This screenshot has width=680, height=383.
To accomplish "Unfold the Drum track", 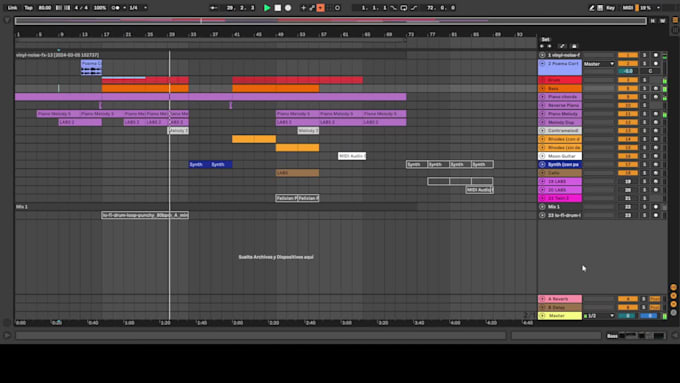I will click(x=542, y=80).
